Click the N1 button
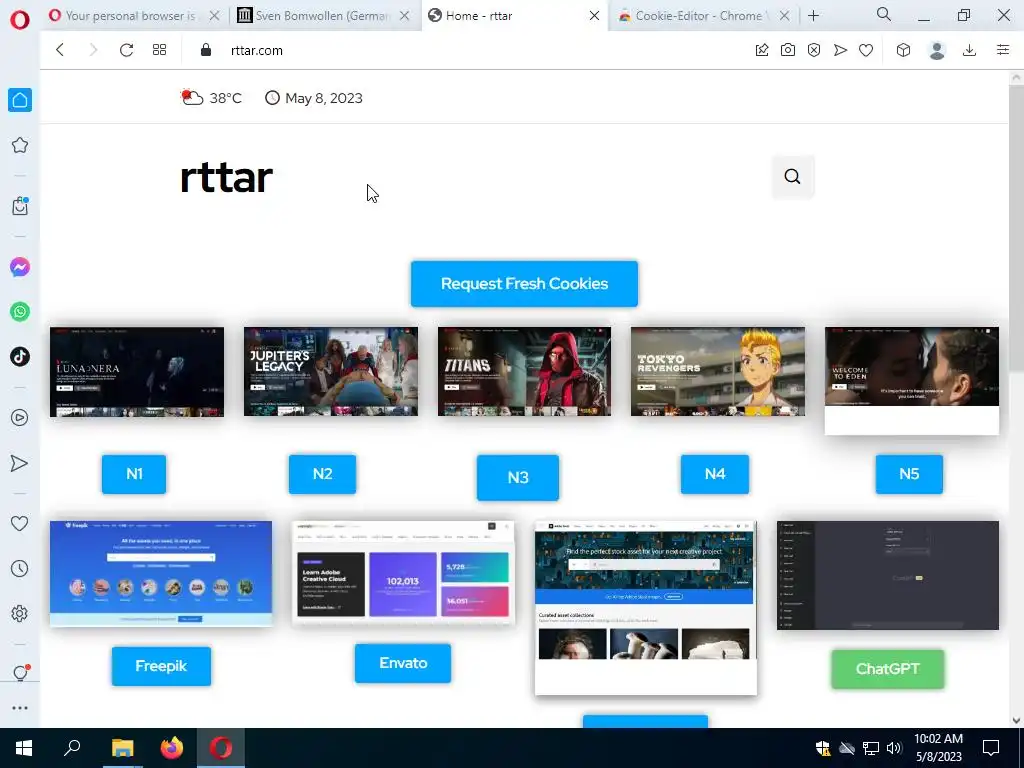Image resolution: width=1024 pixels, height=768 pixels. 134,473
